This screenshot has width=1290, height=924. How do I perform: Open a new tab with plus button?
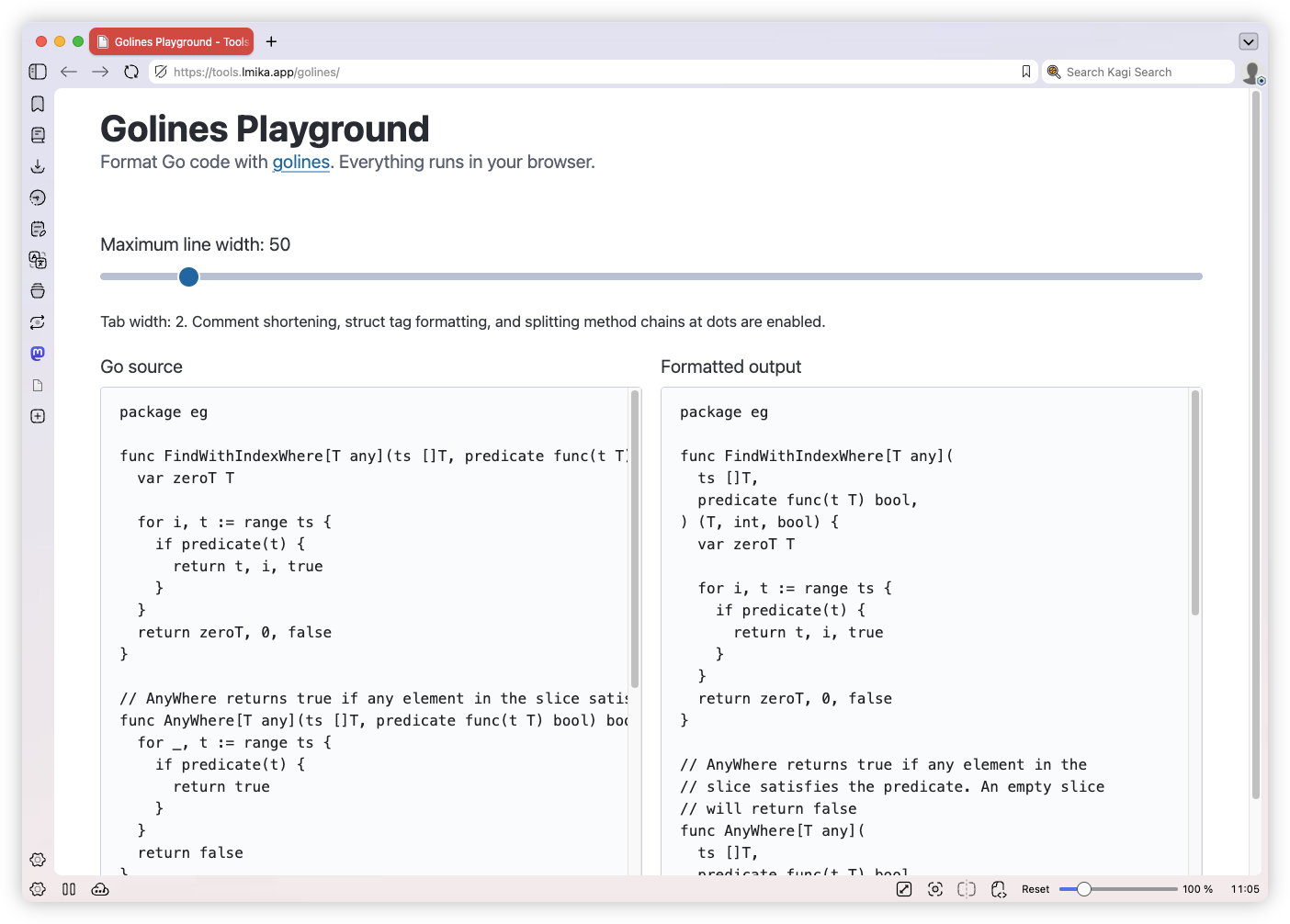point(271,41)
